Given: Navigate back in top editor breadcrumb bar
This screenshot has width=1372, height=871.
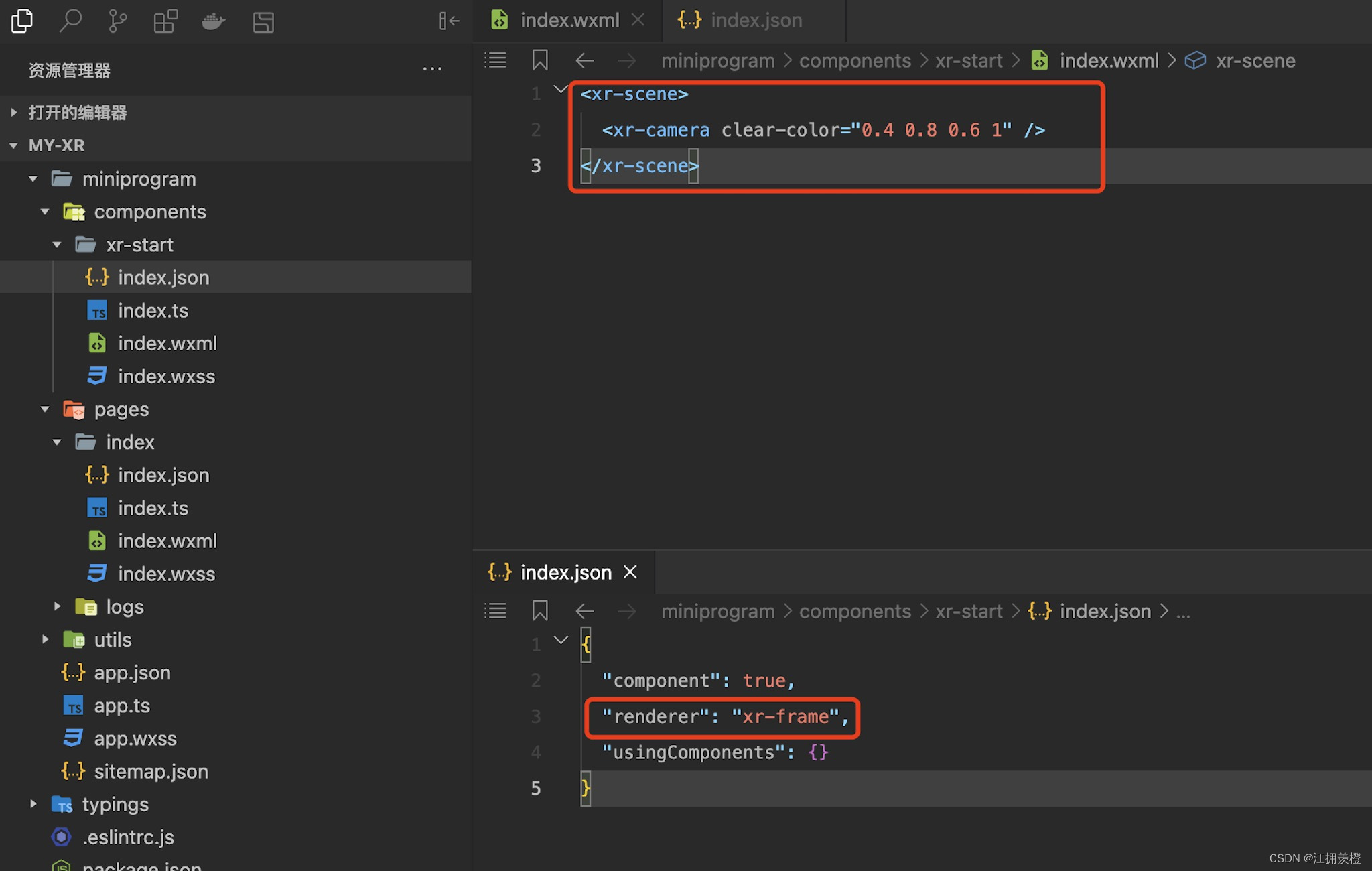Looking at the screenshot, I should point(585,60).
